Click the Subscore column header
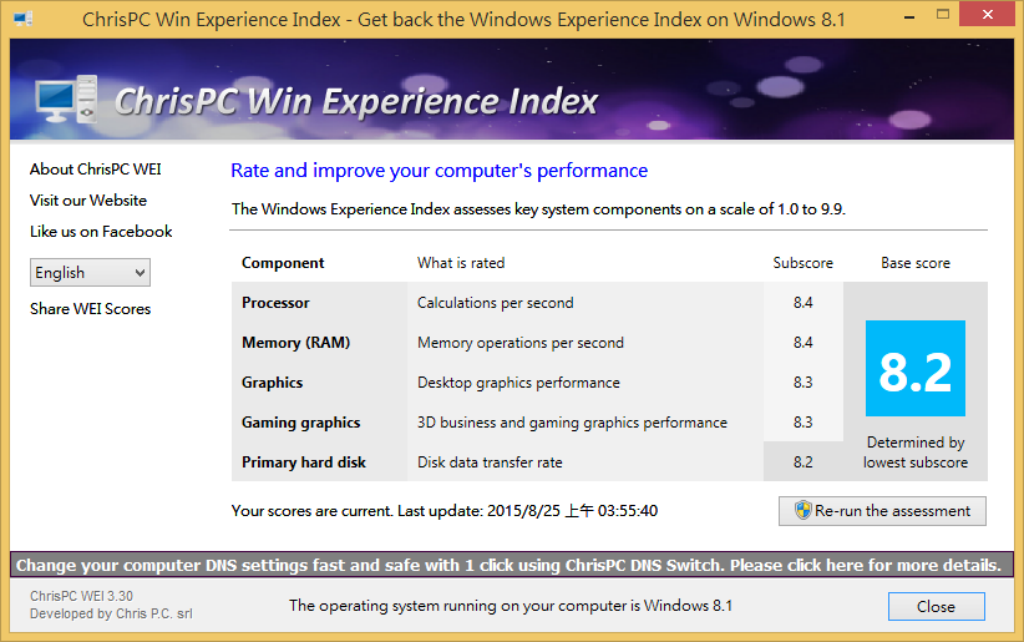The height and width of the screenshot is (642, 1024). click(803, 263)
